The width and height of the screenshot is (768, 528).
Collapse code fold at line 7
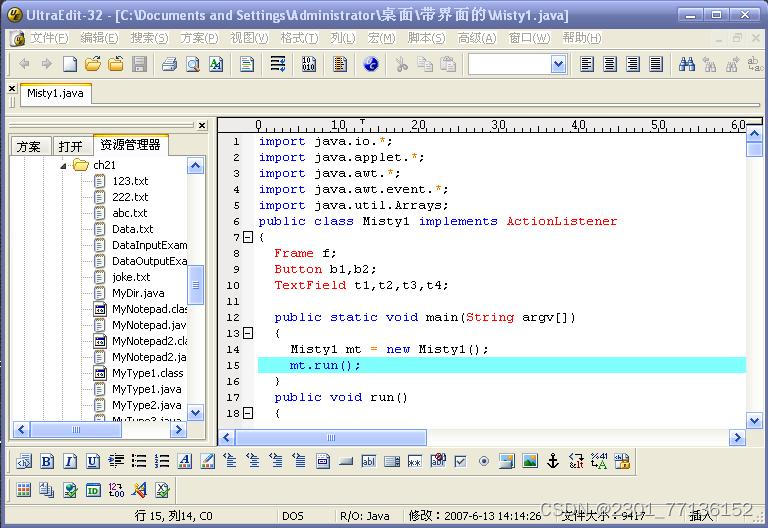point(248,238)
